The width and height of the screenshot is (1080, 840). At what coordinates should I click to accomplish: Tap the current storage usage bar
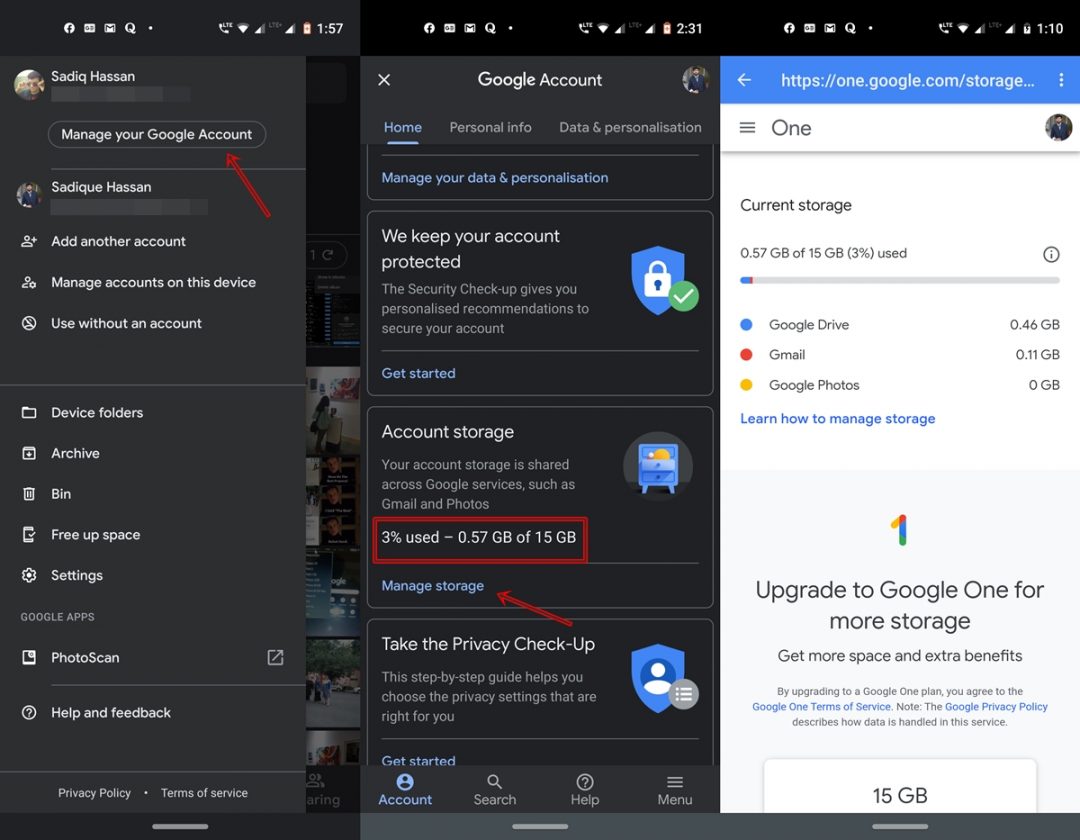(900, 280)
